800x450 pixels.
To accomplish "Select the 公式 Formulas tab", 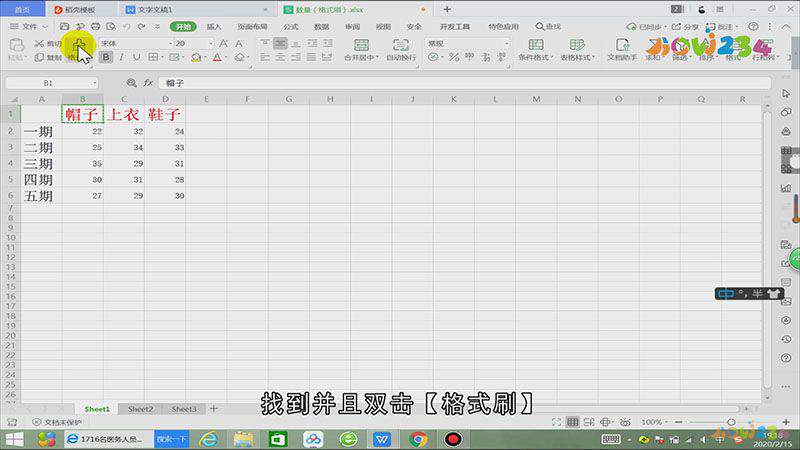I will click(x=291, y=27).
